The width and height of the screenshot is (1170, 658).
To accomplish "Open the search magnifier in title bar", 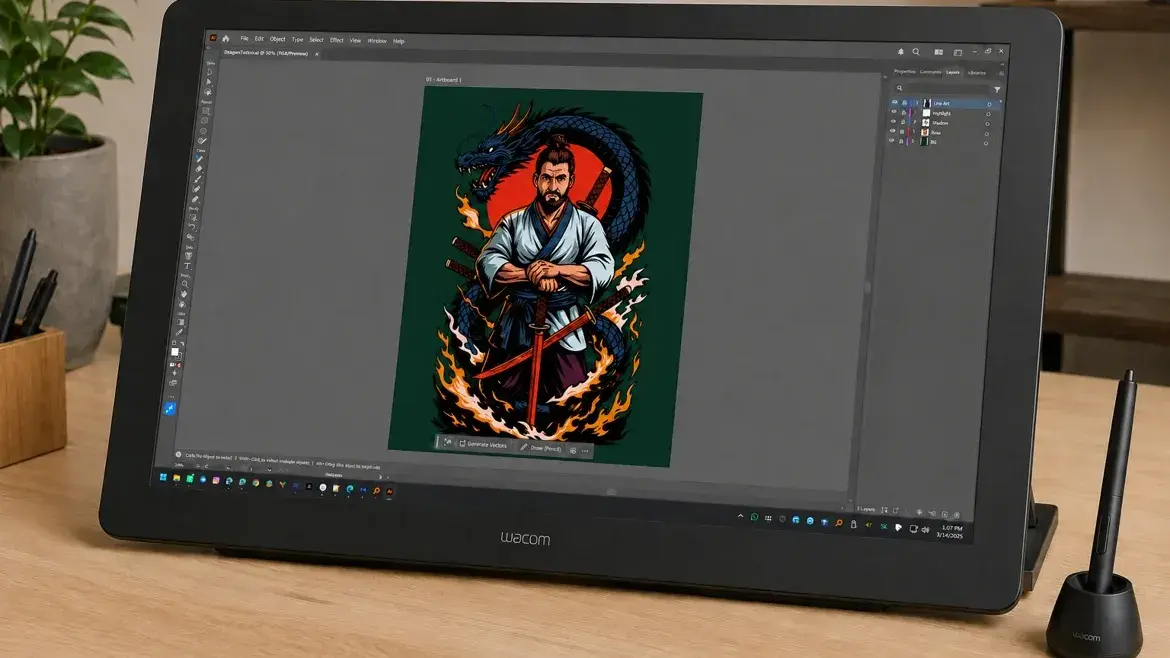I will pyautogui.click(x=916, y=51).
